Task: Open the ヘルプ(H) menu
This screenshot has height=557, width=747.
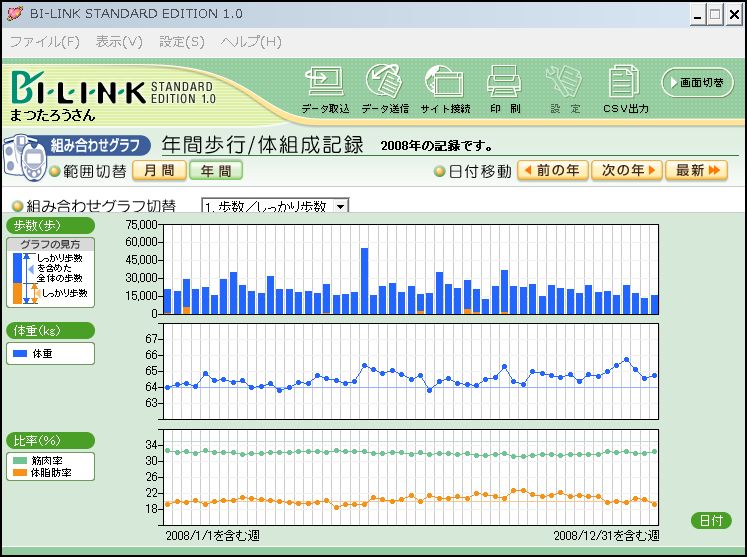Action: pyautogui.click(x=251, y=42)
